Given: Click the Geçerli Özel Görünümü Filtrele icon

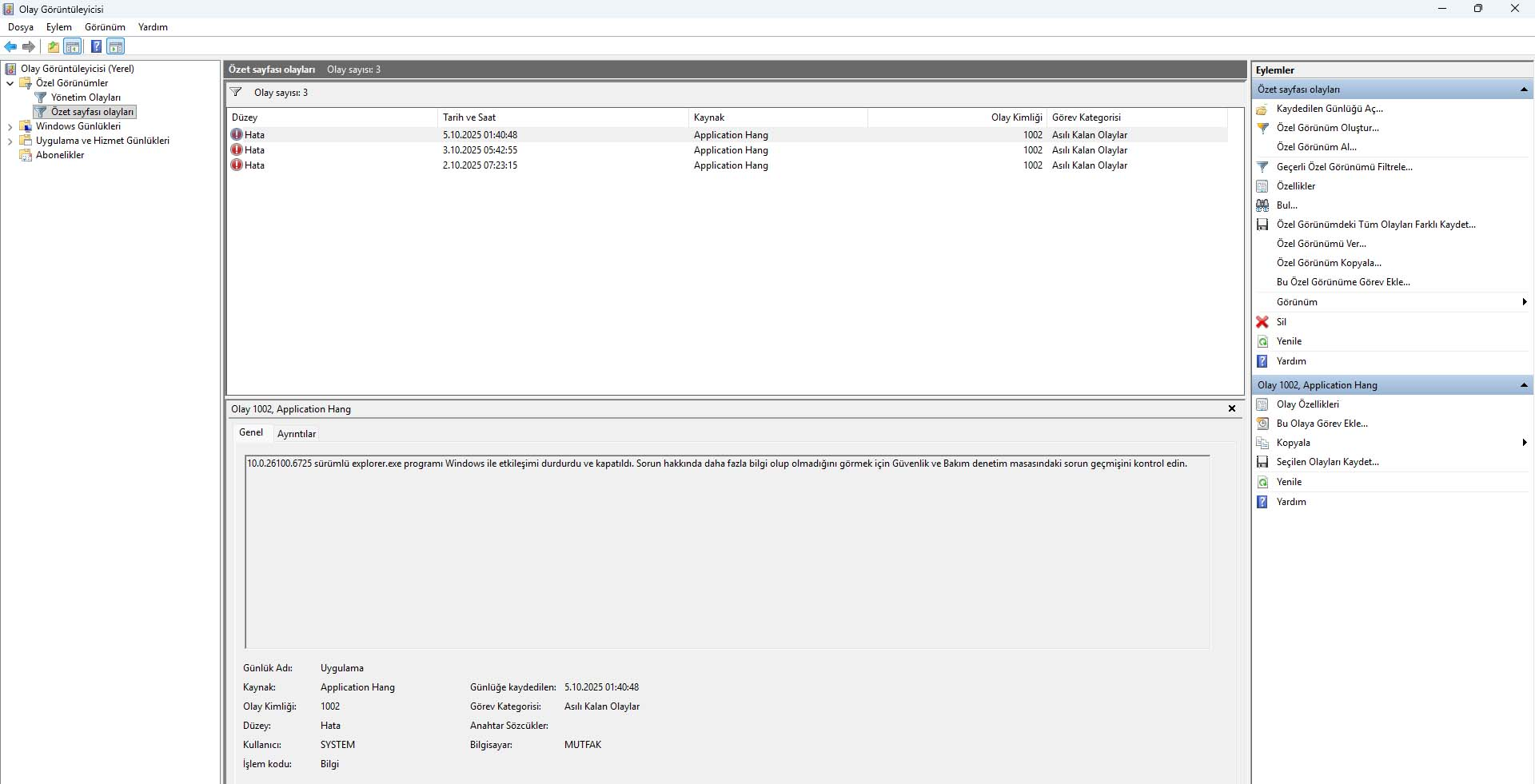Looking at the screenshot, I should (1262, 167).
